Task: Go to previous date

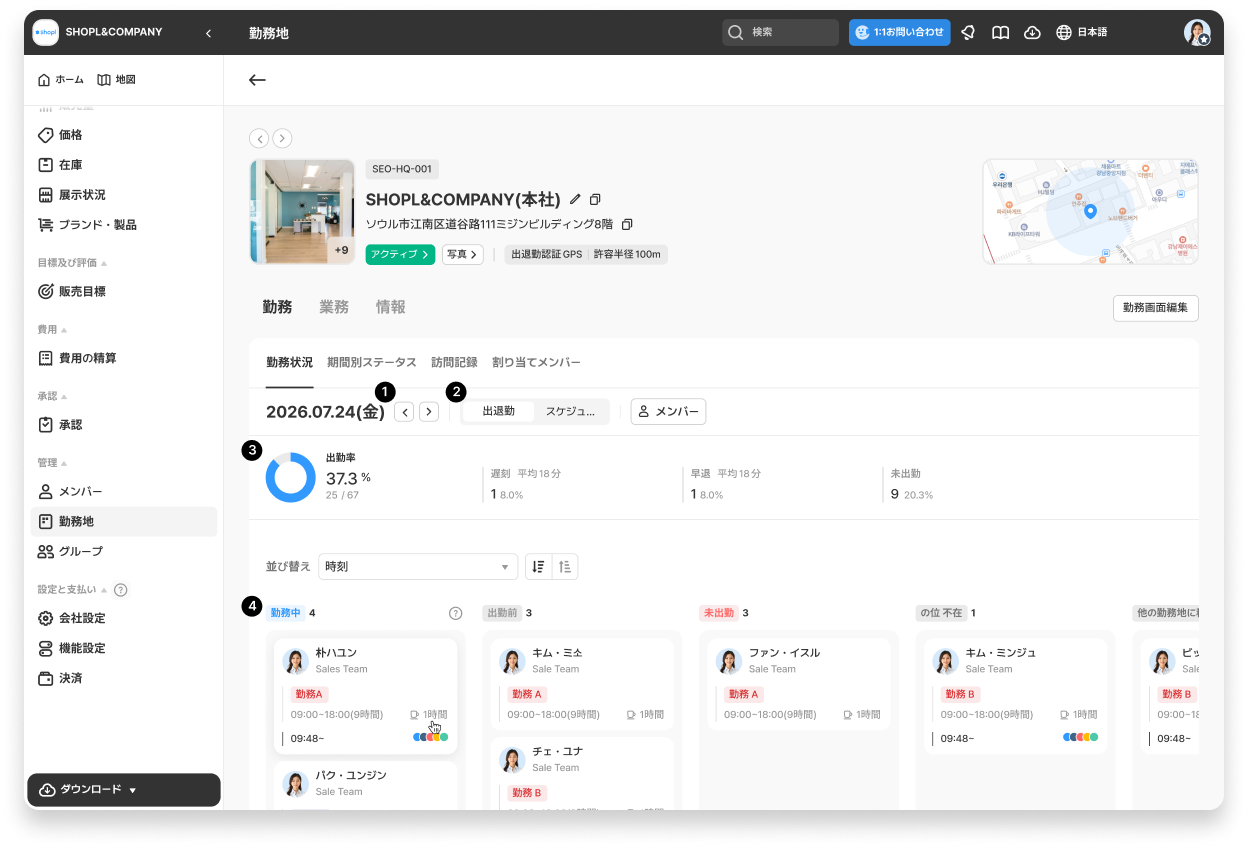Action: point(404,412)
